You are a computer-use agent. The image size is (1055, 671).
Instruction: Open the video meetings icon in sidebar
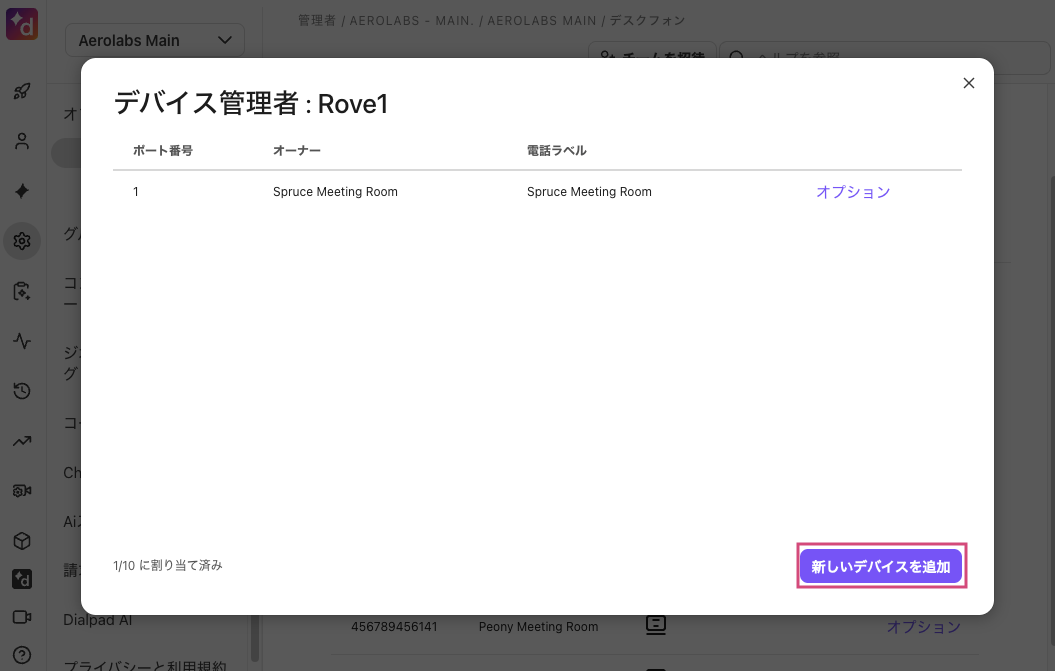22,617
